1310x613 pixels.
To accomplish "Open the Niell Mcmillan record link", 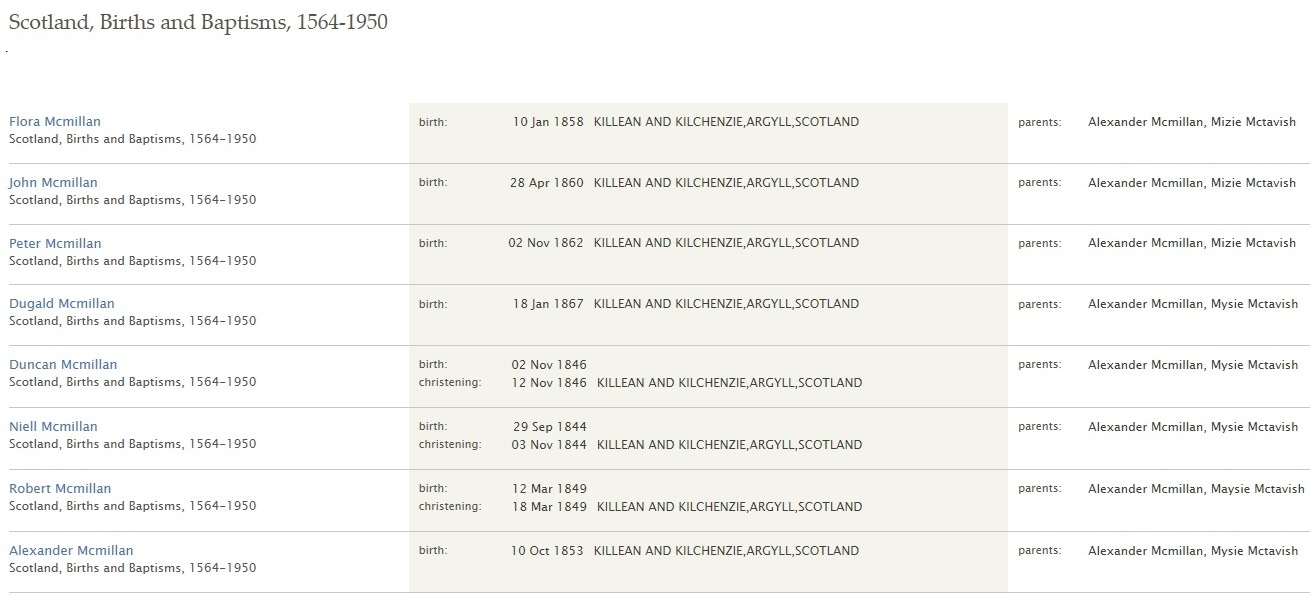I will (x=53, y=427).
